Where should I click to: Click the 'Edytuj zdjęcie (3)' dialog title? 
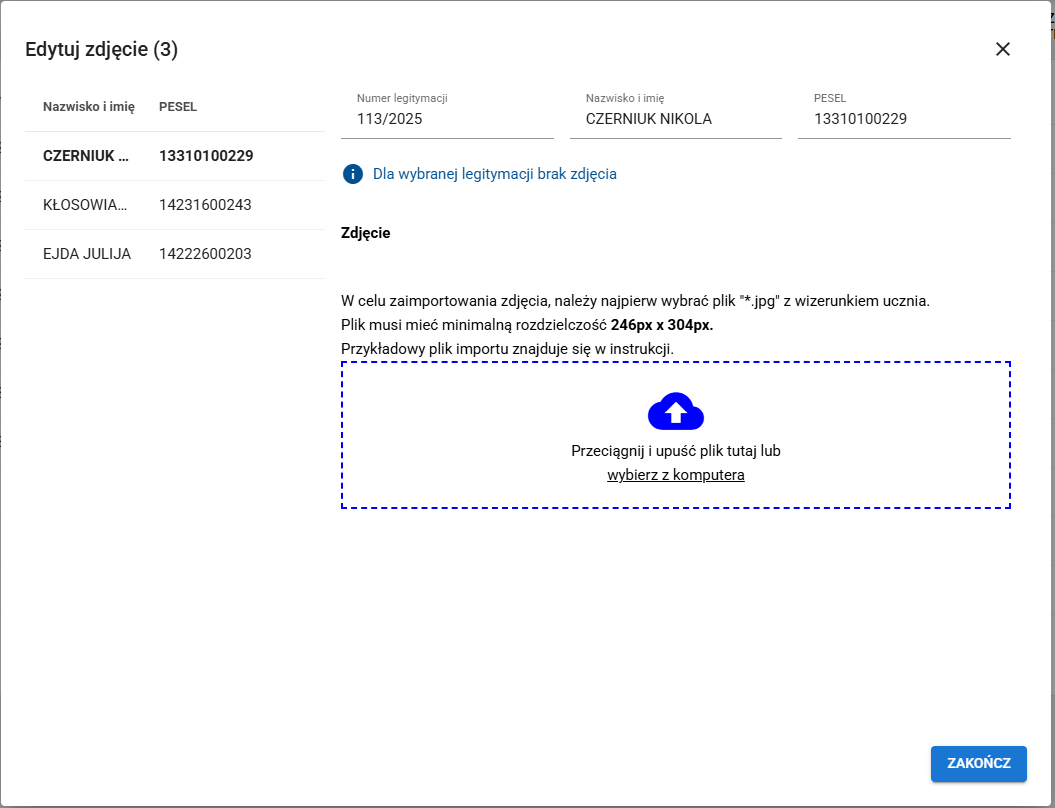[x=101, y=50]
